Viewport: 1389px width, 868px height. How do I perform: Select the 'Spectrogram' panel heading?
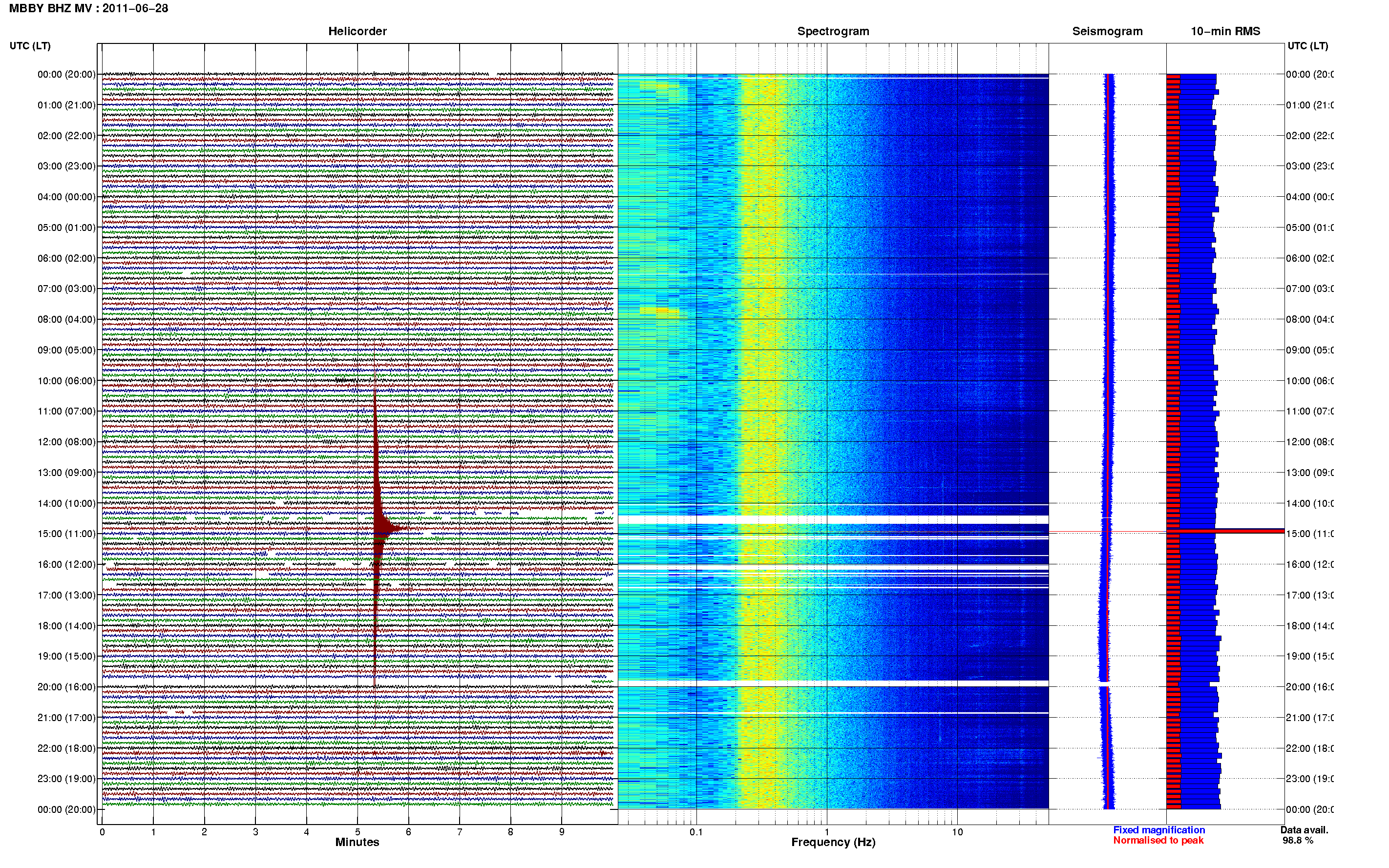(833, 32)
